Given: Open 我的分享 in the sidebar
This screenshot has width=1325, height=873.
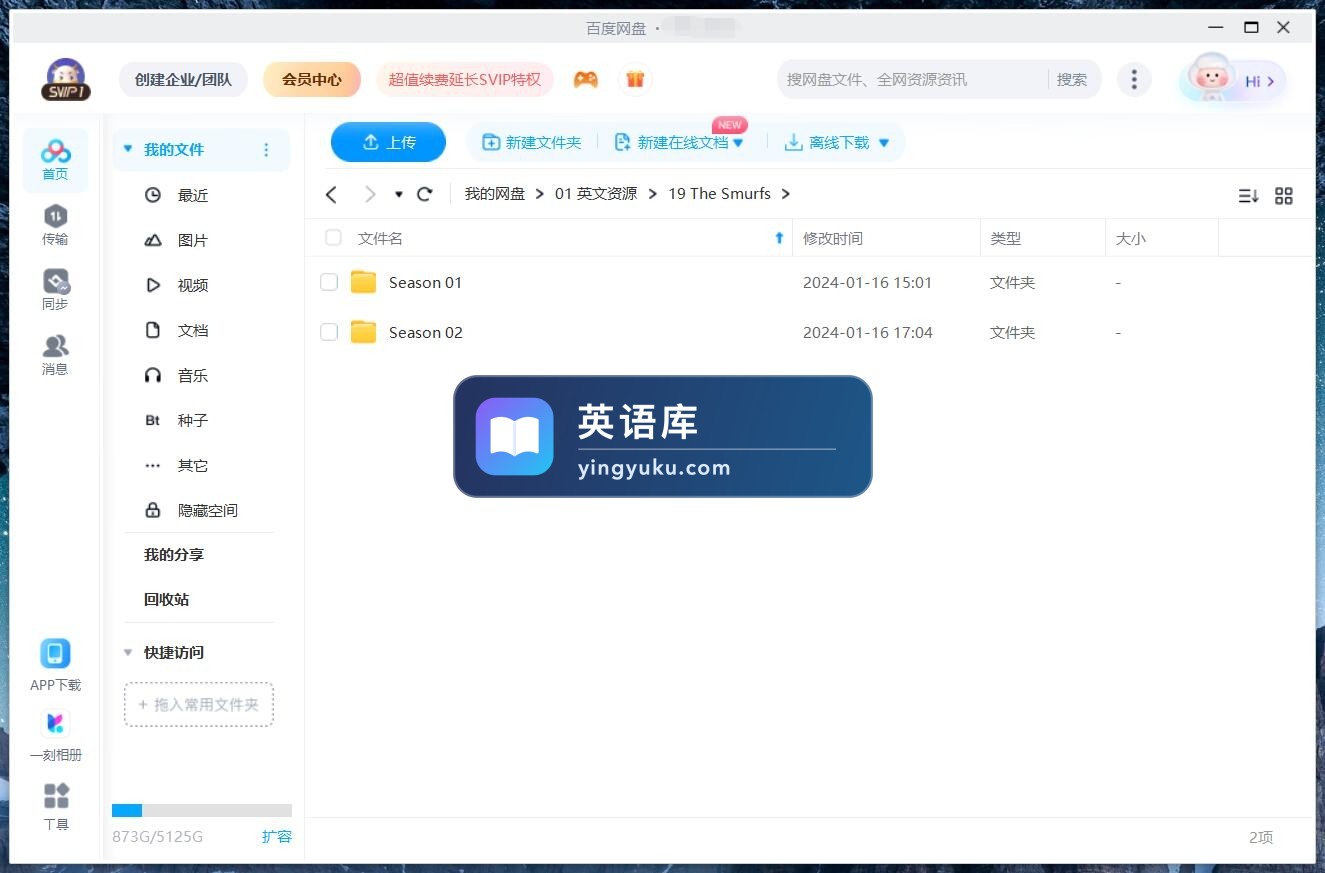Looking at the screenshot, I should coord(174,554).
